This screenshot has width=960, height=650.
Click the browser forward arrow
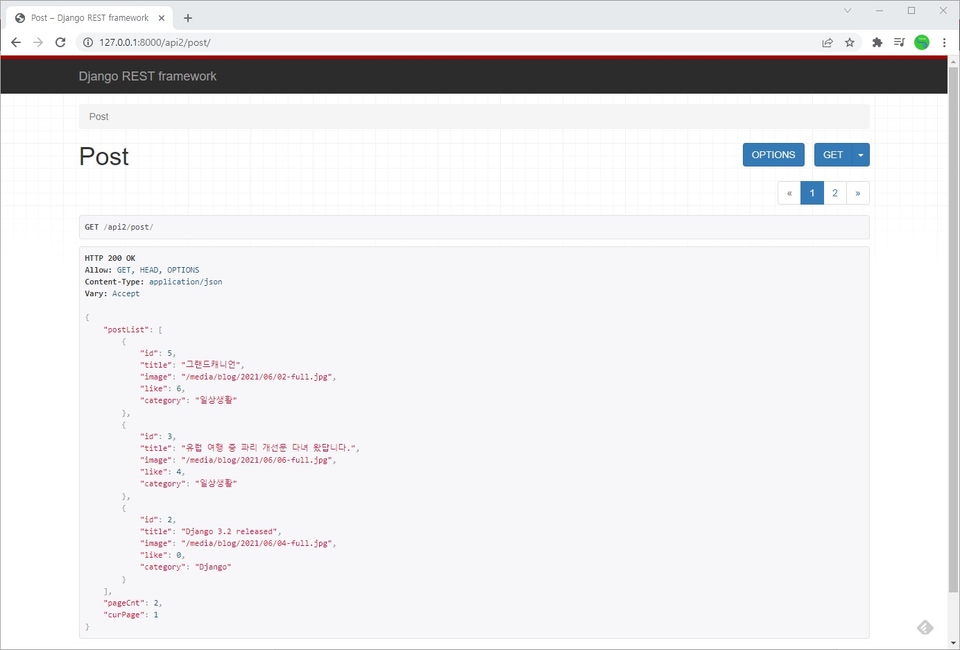[38, 42]
